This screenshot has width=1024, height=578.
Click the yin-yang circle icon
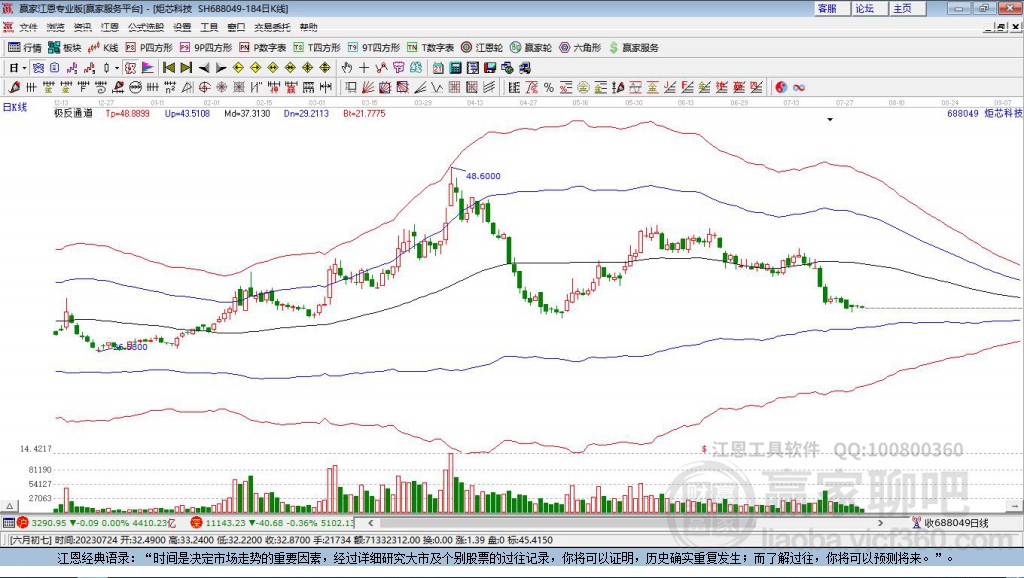[781, 88]
